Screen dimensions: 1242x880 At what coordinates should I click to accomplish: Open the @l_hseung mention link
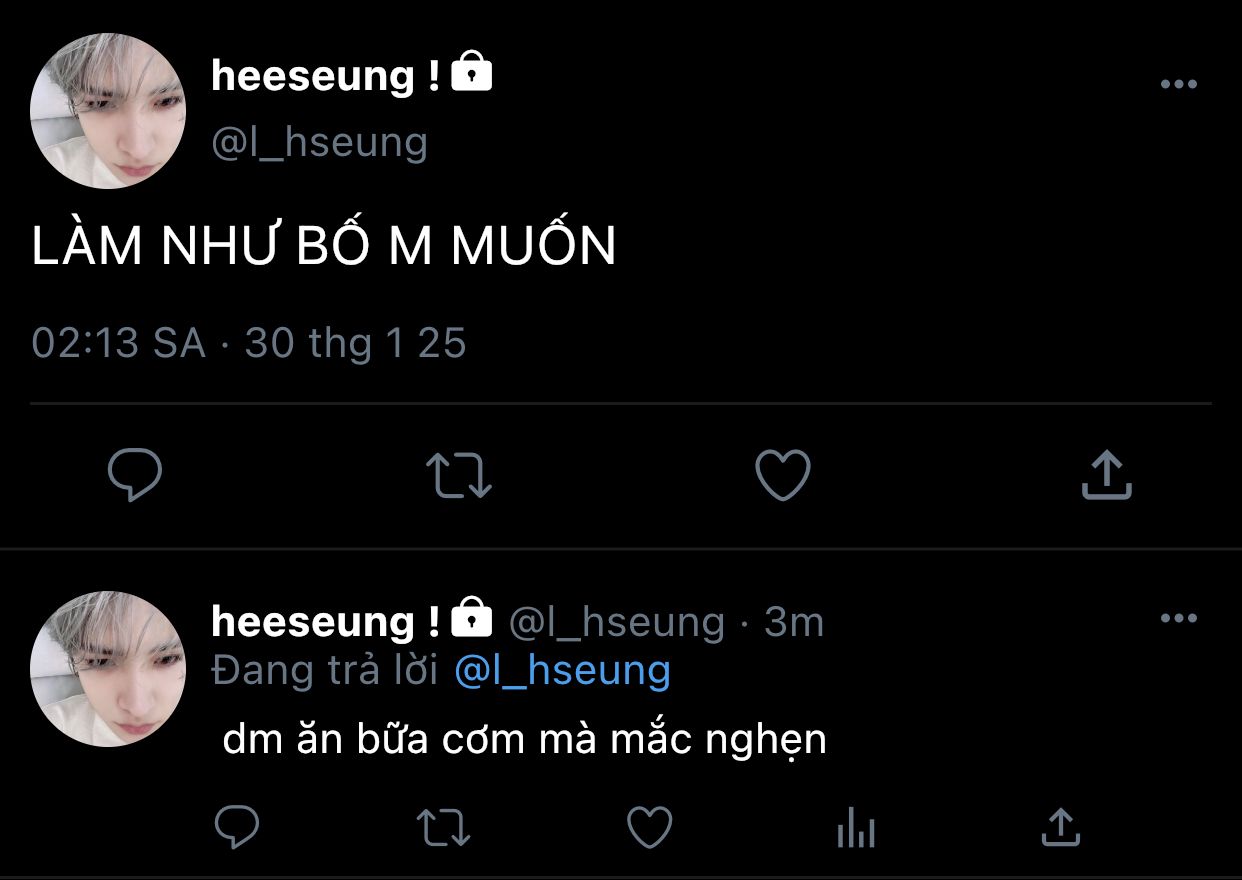click(x=562, y=670)
